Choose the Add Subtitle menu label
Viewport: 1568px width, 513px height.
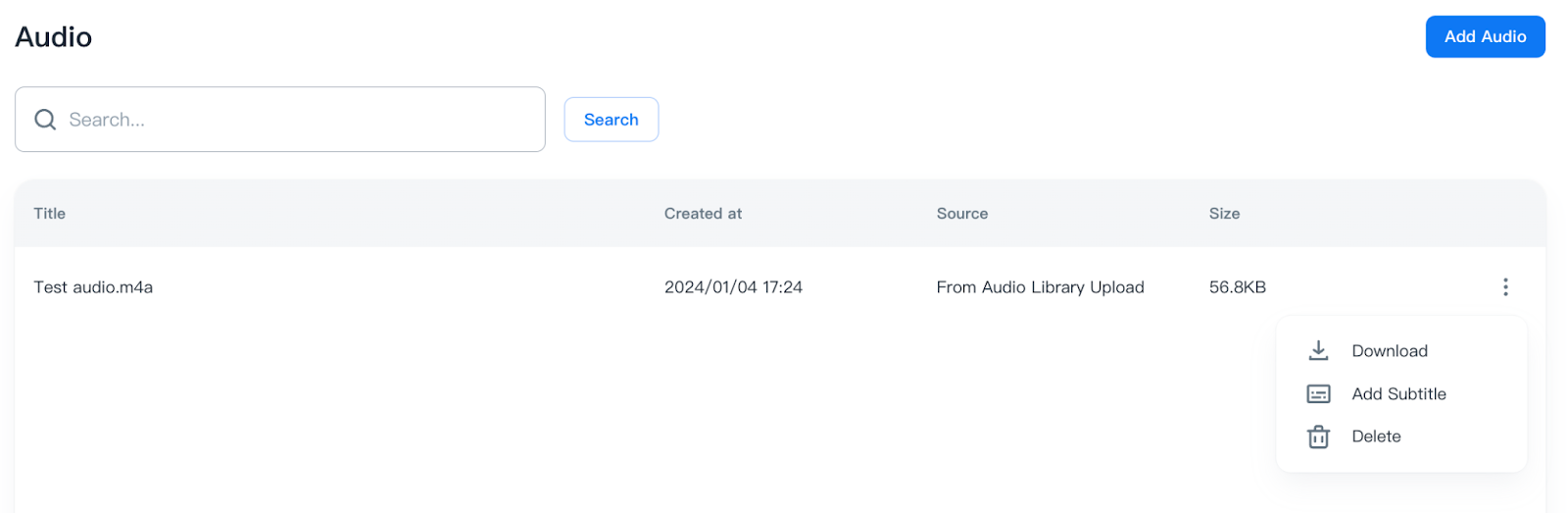[x=1397, y=393]
